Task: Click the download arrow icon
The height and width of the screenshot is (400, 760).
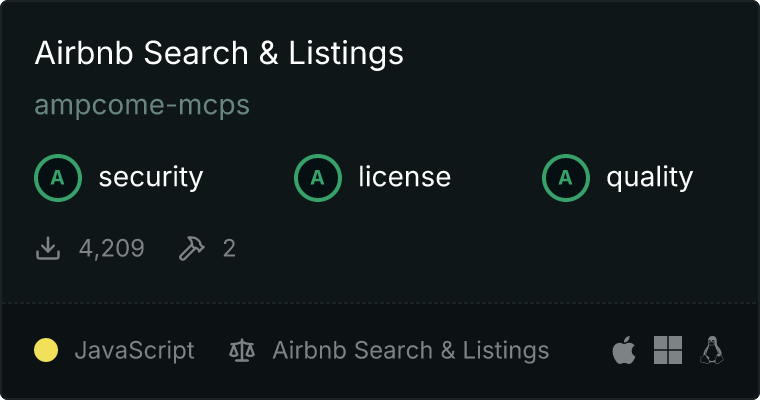Action: 48,248
